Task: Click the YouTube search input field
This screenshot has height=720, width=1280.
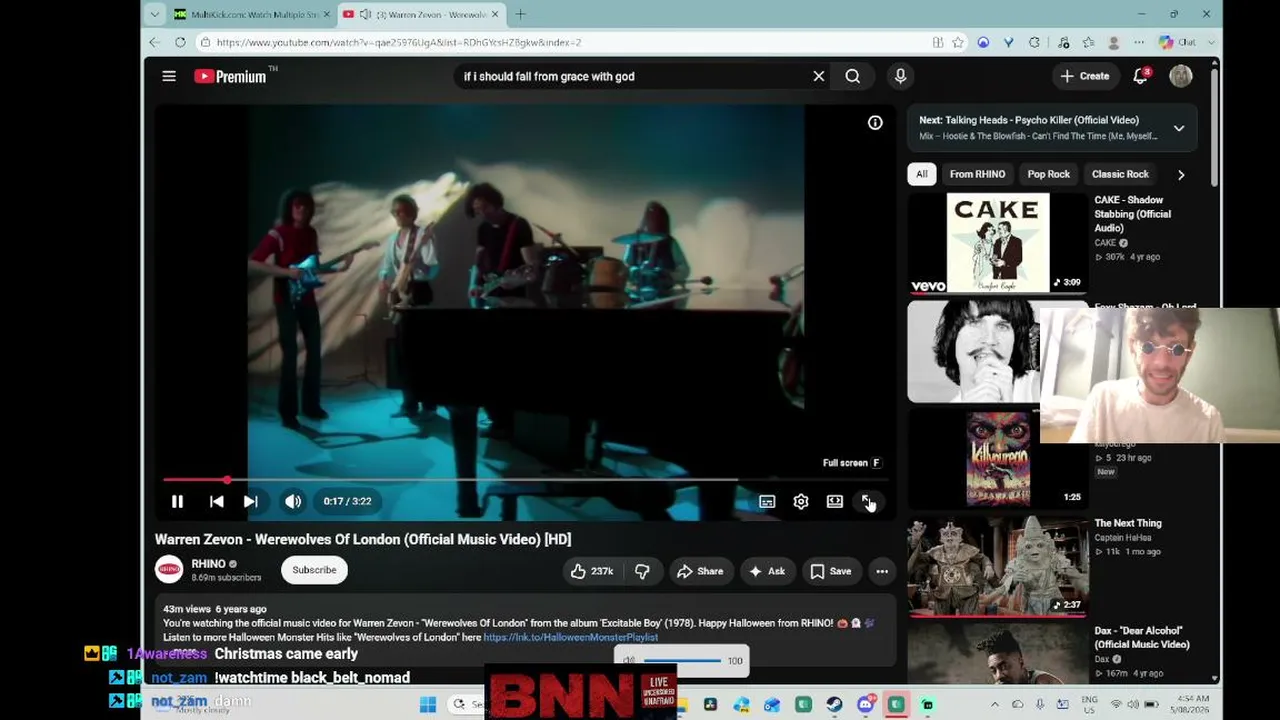Action: click(x=634, y=76)
